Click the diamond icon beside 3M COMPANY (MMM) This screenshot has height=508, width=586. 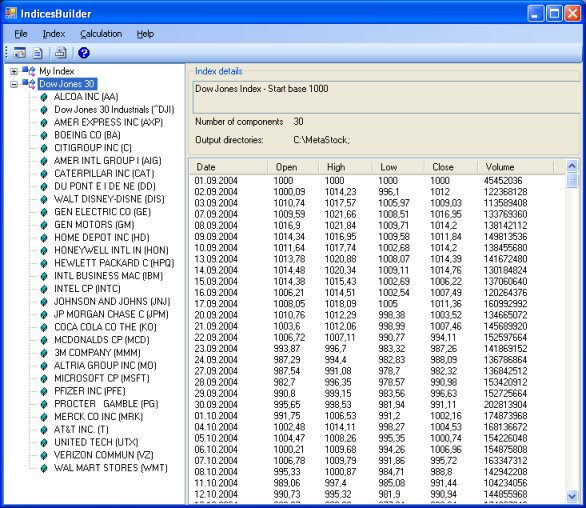[44, 352]
